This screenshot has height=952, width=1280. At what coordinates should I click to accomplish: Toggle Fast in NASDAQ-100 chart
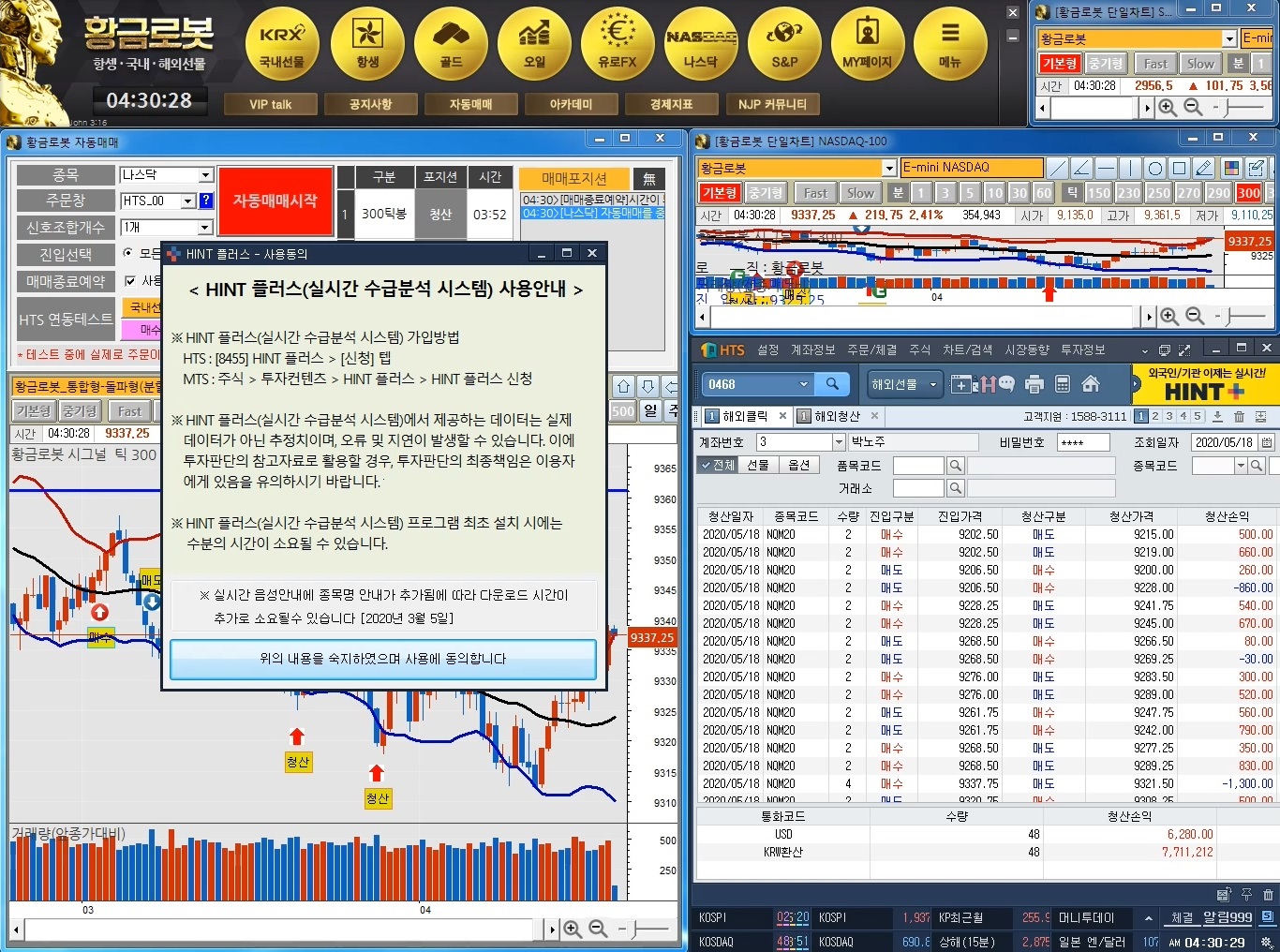click(815, 193)
